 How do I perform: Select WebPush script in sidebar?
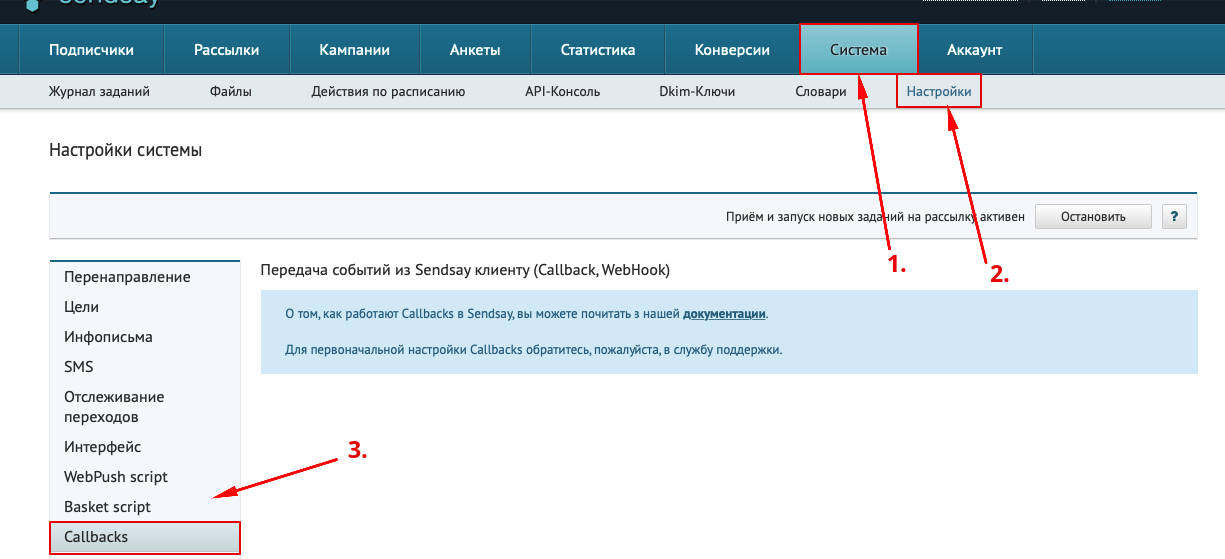pos(145,477)
